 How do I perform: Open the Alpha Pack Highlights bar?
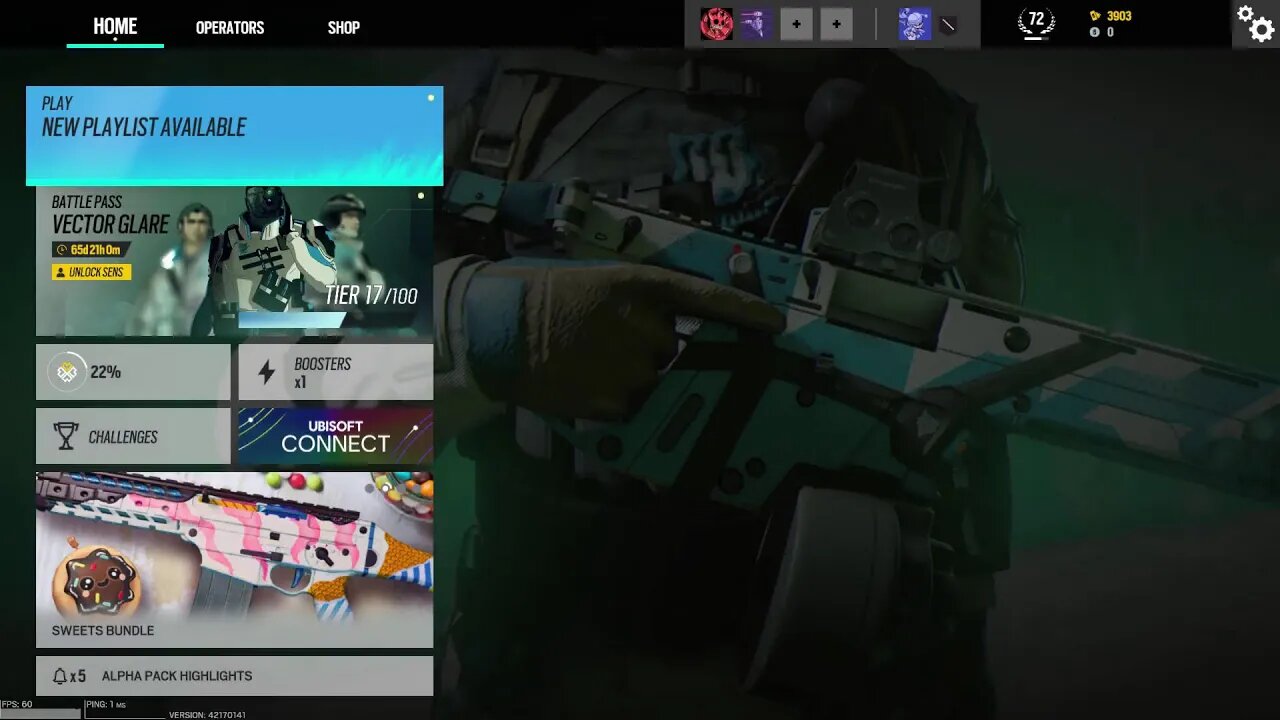click(x=234, y=676)
